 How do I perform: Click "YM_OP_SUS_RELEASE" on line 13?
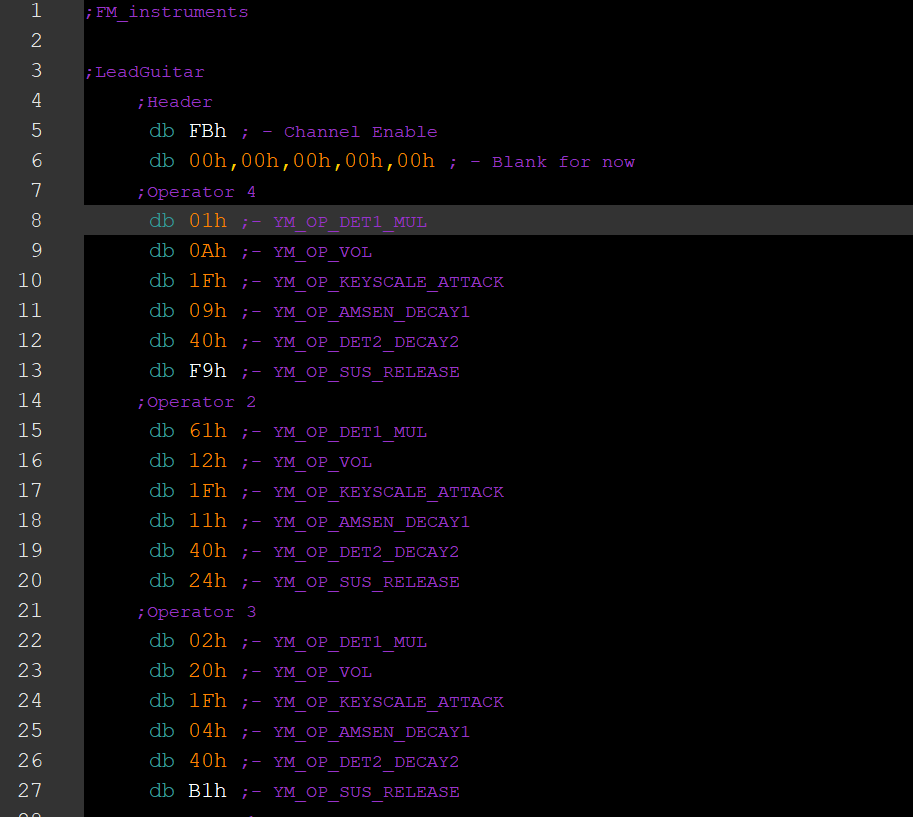[366, 372]
